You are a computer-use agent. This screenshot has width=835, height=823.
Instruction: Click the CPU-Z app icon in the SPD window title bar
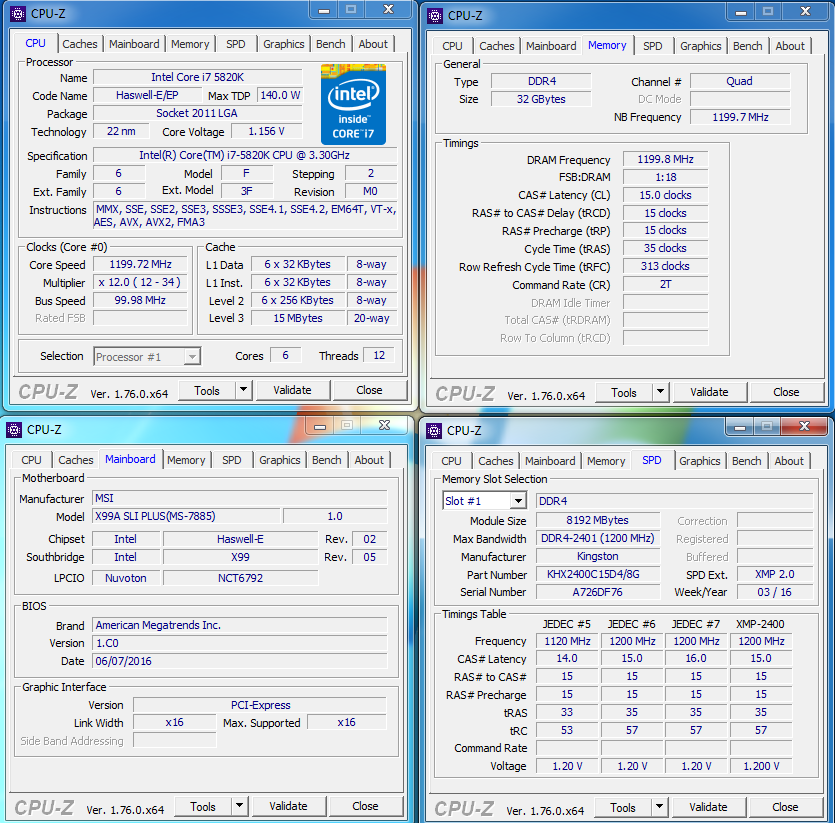[x=433, y=430]
